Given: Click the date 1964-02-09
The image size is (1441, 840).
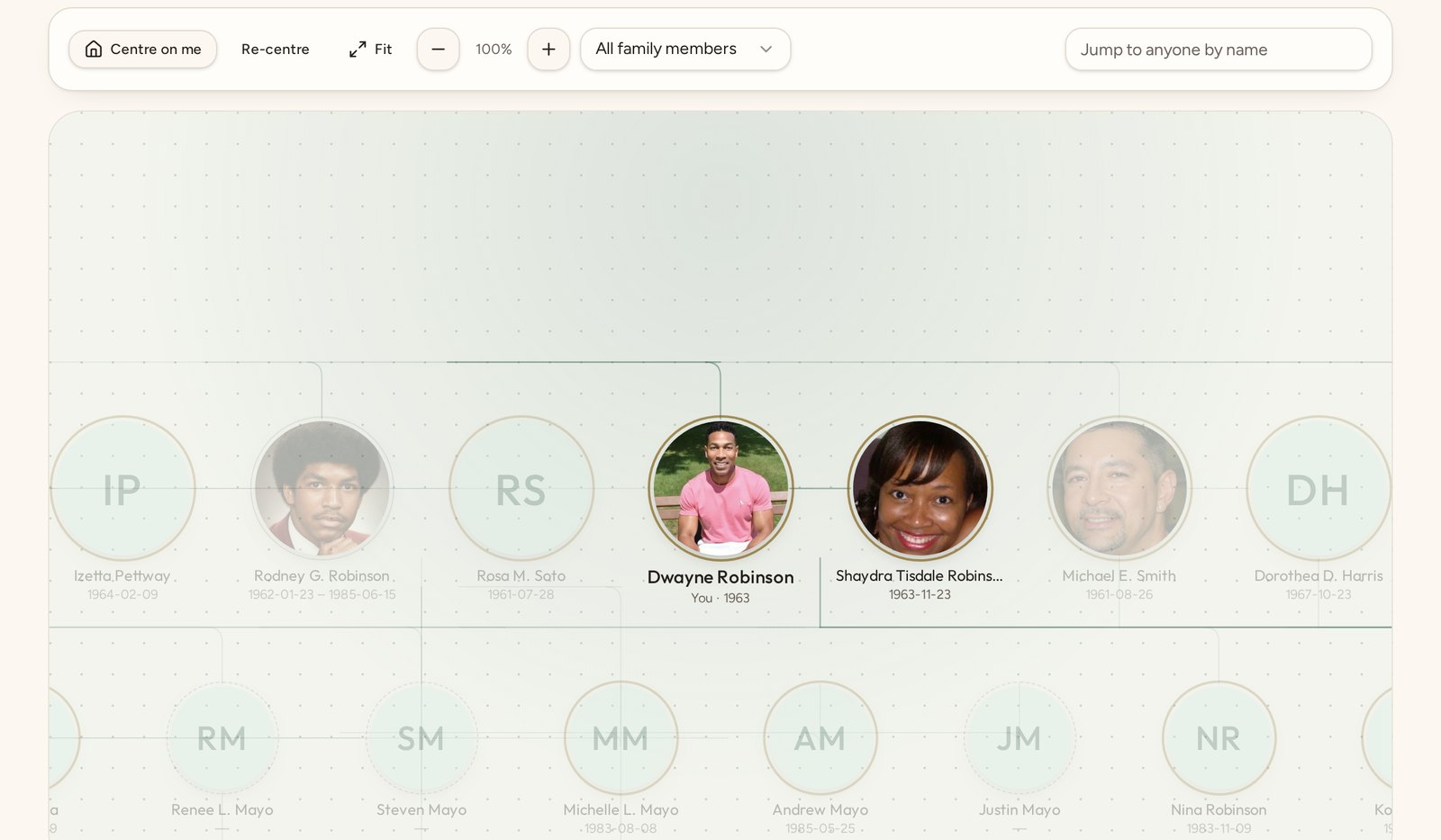Looking at the screenshot, I should click(x=122, y=594).
